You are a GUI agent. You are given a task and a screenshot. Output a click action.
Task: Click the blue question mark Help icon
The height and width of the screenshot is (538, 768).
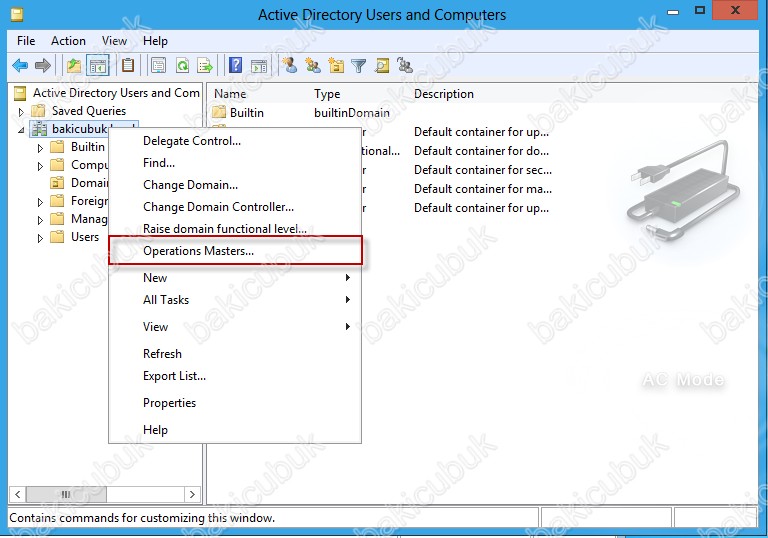click(236, 65)
